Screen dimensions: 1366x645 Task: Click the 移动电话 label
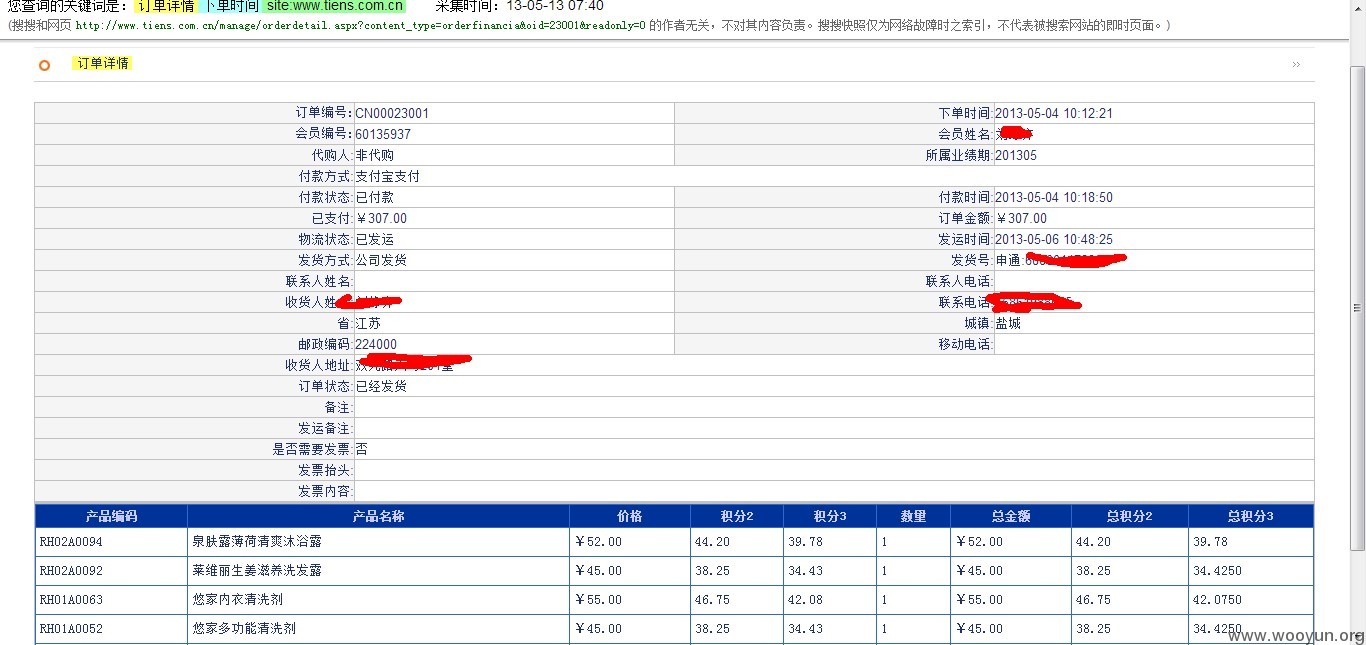pos(964,345)
